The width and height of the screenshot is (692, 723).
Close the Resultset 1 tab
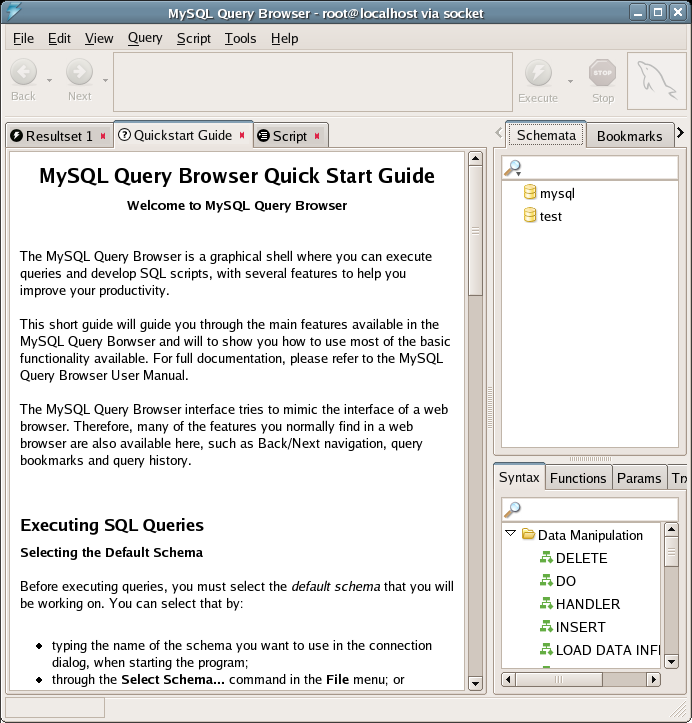(103, 136)
